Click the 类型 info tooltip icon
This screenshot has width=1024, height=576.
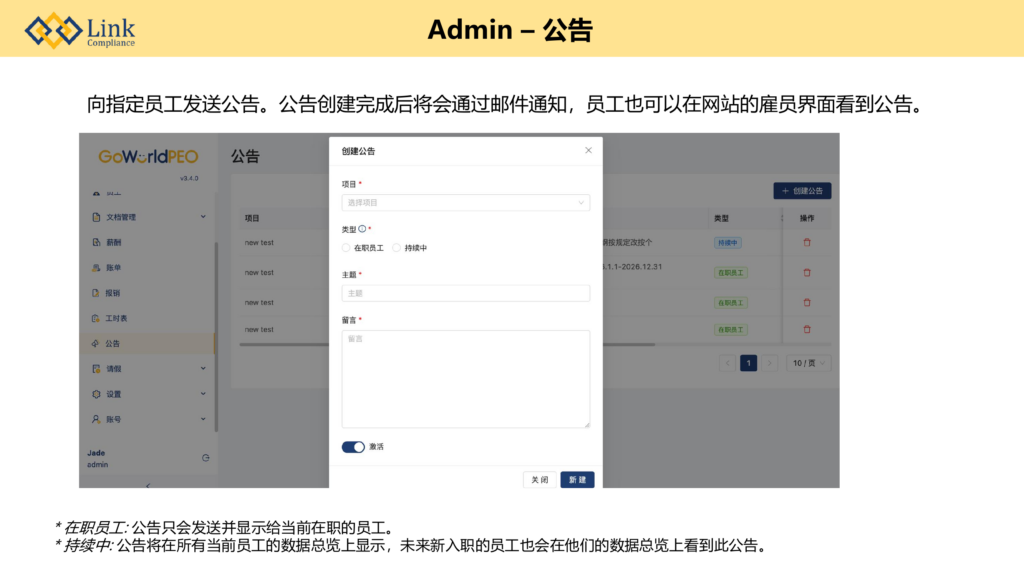click(362, 229)
